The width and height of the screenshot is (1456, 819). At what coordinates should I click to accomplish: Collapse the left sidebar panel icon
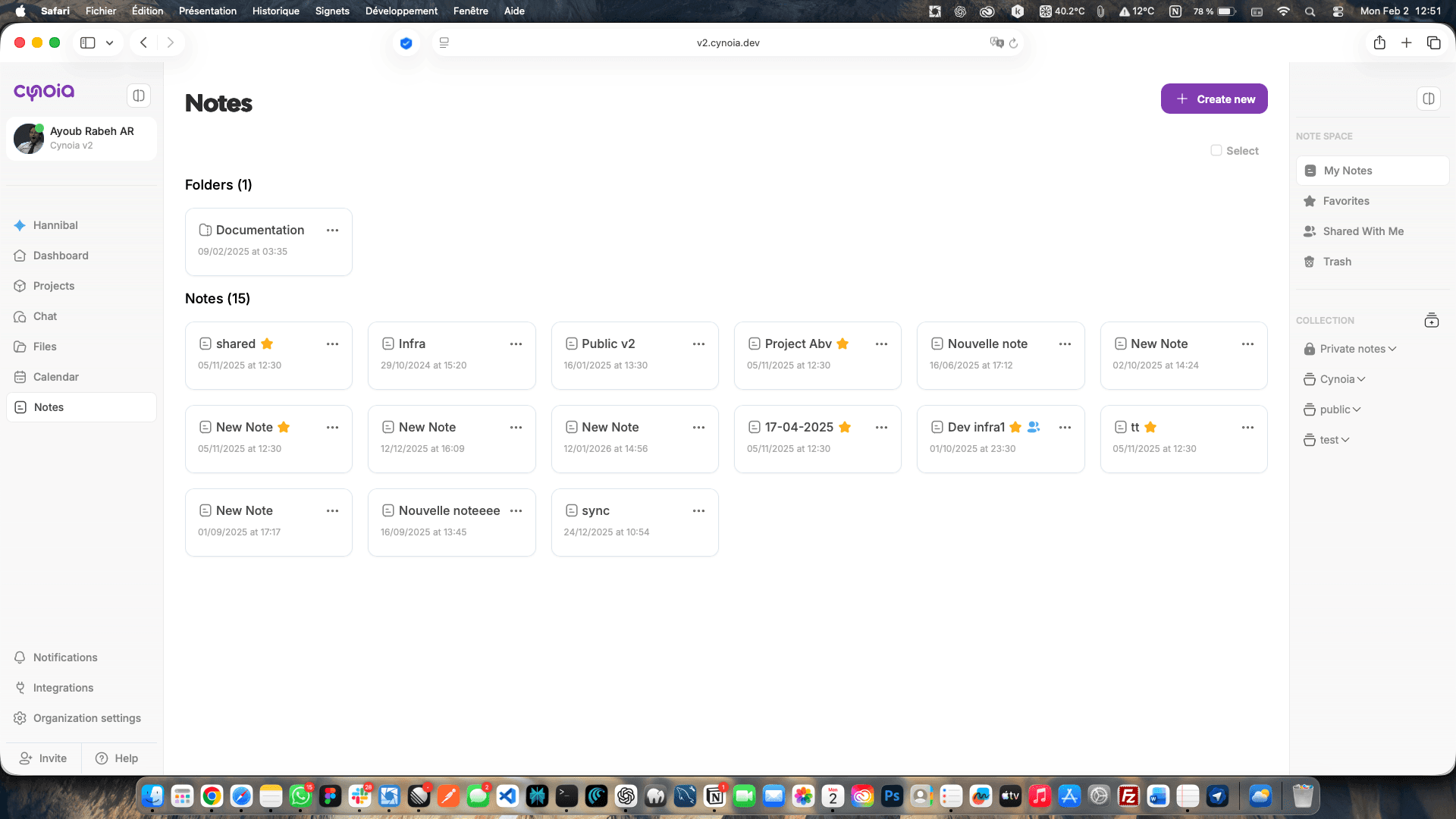point(138,96)
